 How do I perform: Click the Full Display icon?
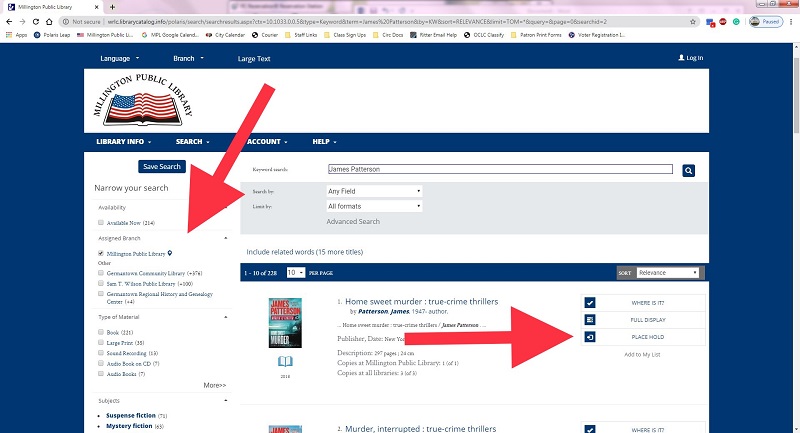click(589, 320)
